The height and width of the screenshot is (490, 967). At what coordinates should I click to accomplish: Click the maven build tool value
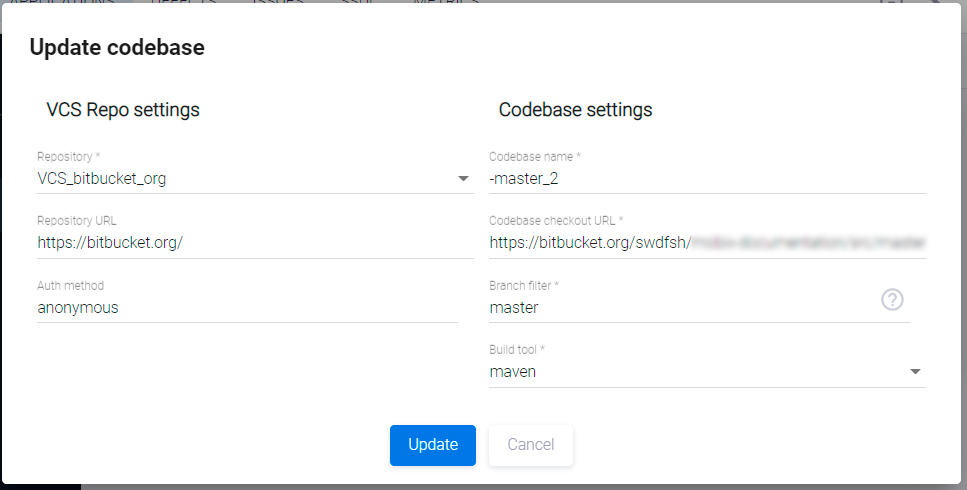pos(513,372)
